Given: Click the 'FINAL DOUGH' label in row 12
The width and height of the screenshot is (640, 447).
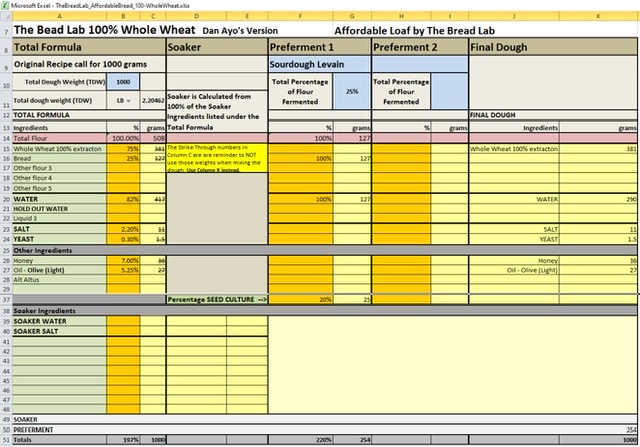Looking at the screenshot, I should coord(493,115).
